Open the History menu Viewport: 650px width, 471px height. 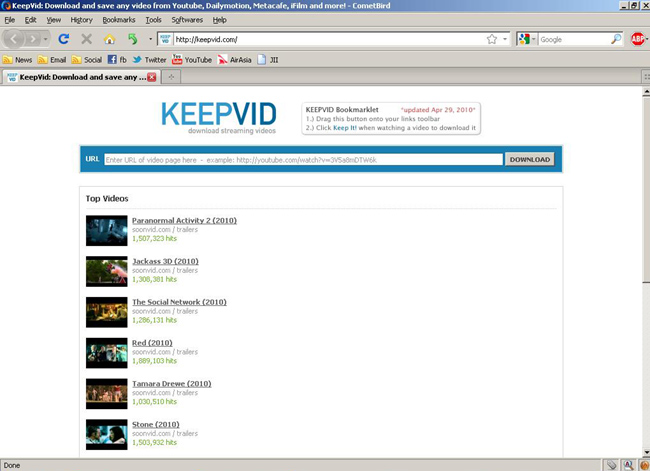[x=81, y=20]
